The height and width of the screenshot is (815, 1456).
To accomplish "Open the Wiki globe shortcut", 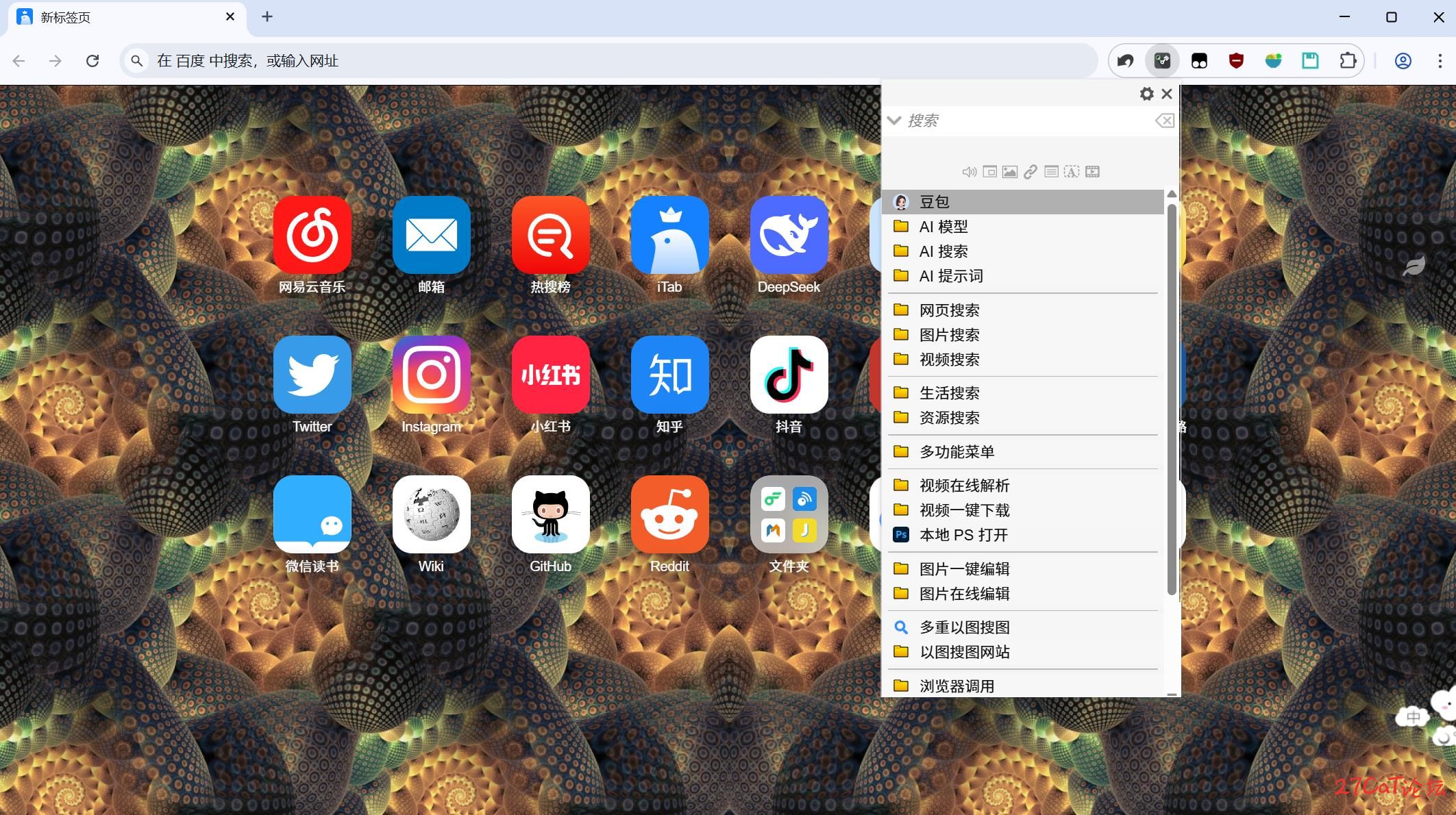I will coord(431,514).
